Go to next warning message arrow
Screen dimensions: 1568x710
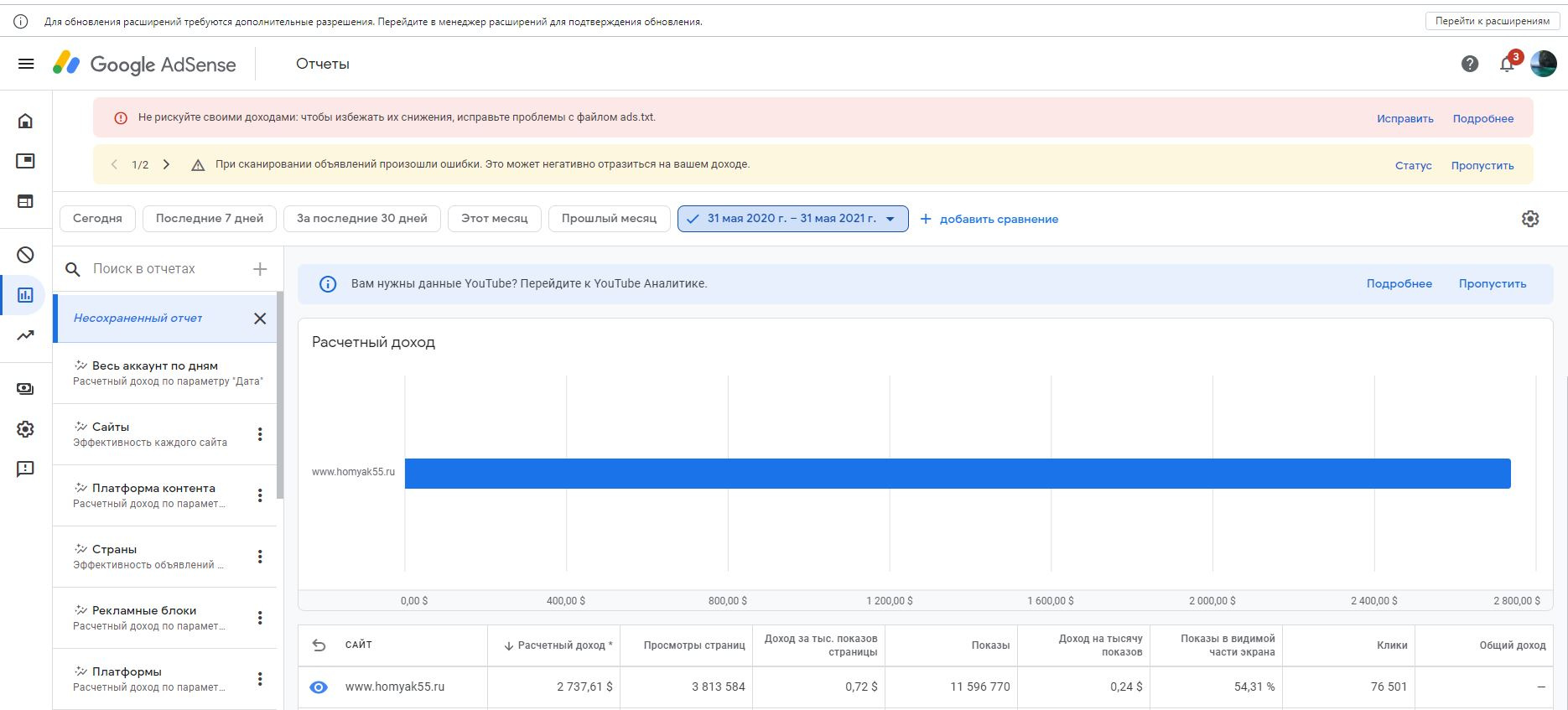[x=166, y=164]
